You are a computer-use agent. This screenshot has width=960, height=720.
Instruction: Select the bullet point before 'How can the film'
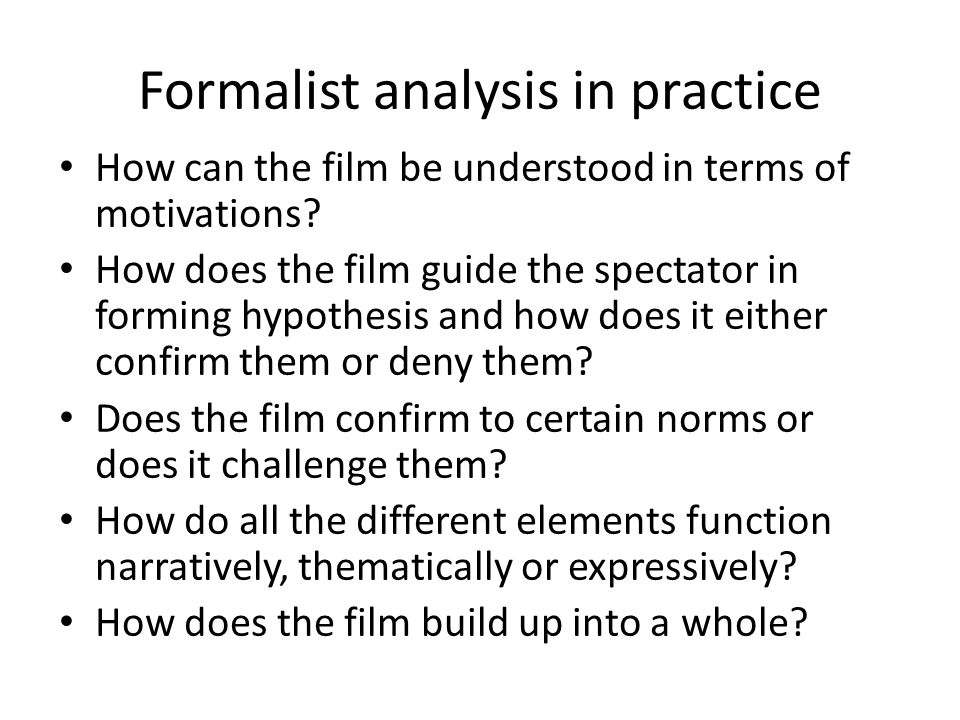click(67, 167)
